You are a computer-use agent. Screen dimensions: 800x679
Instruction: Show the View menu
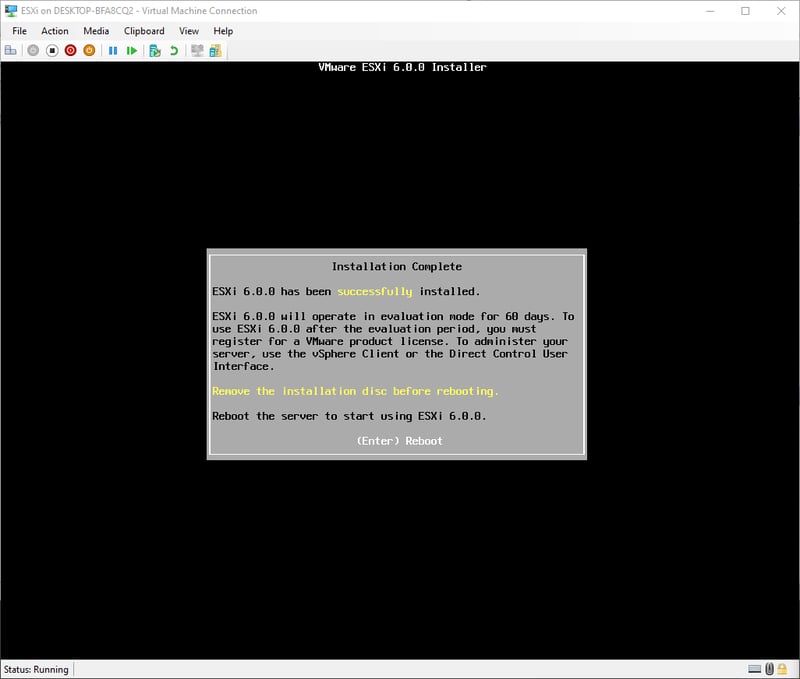188,31
